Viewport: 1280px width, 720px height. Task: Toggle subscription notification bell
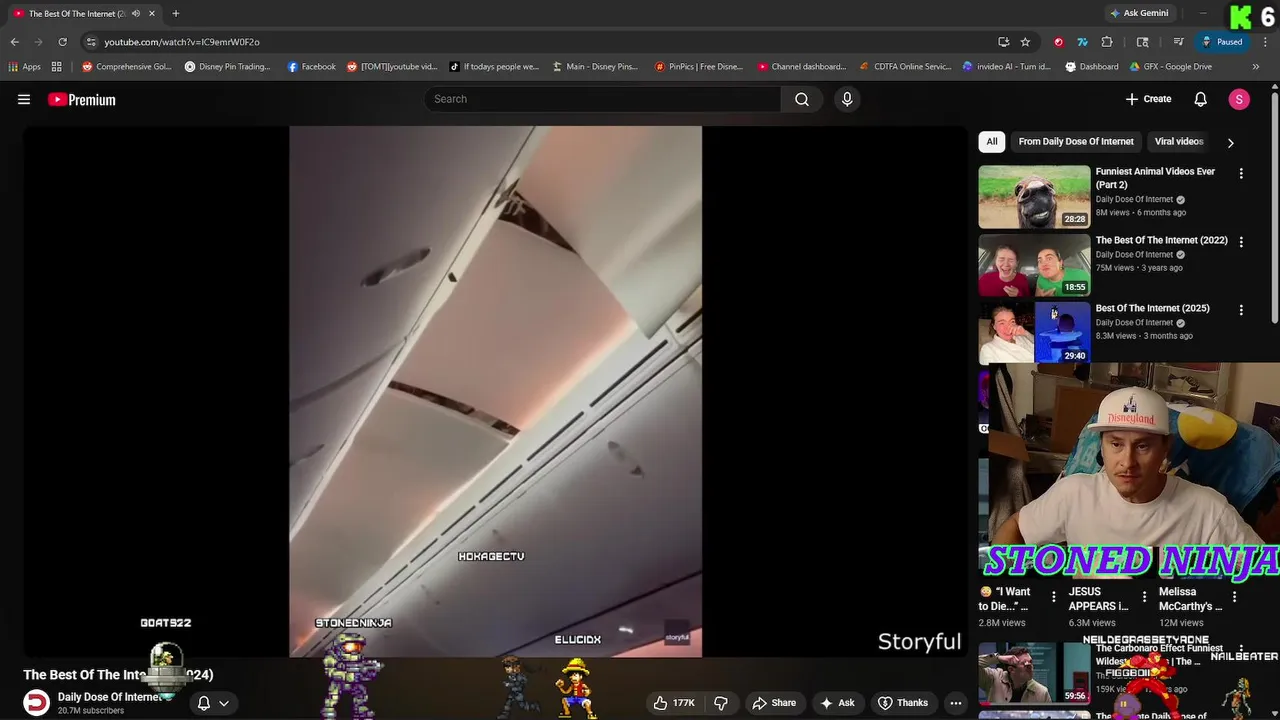coord(204,703)
